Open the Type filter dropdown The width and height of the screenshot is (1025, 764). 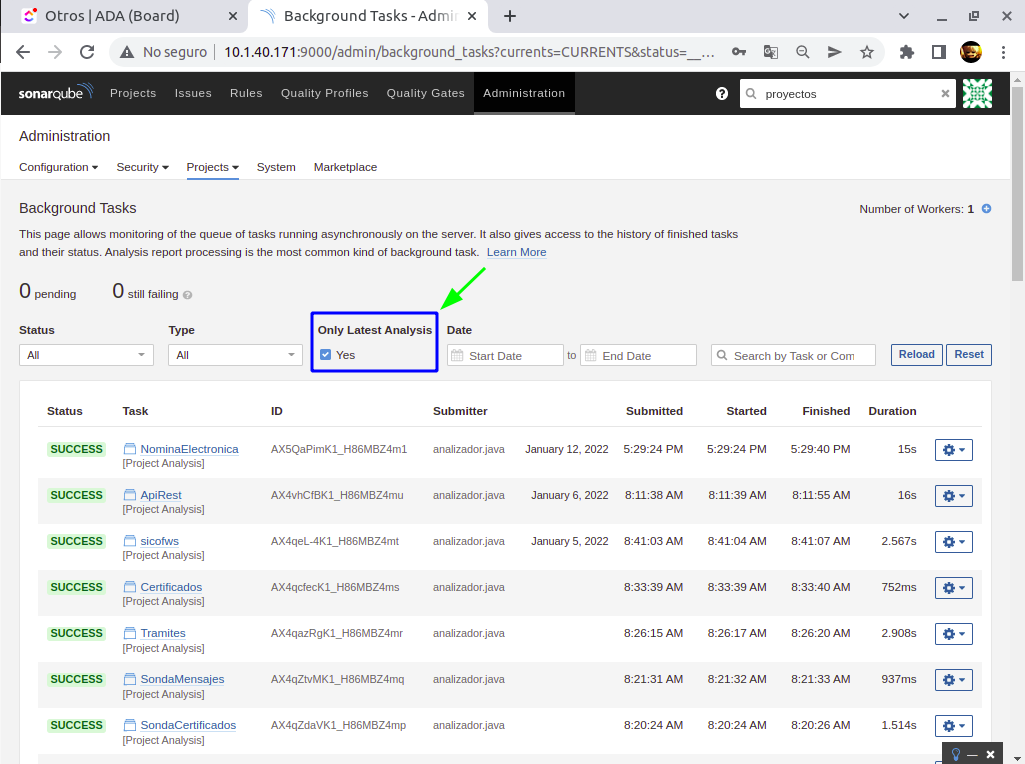[235, 355]
